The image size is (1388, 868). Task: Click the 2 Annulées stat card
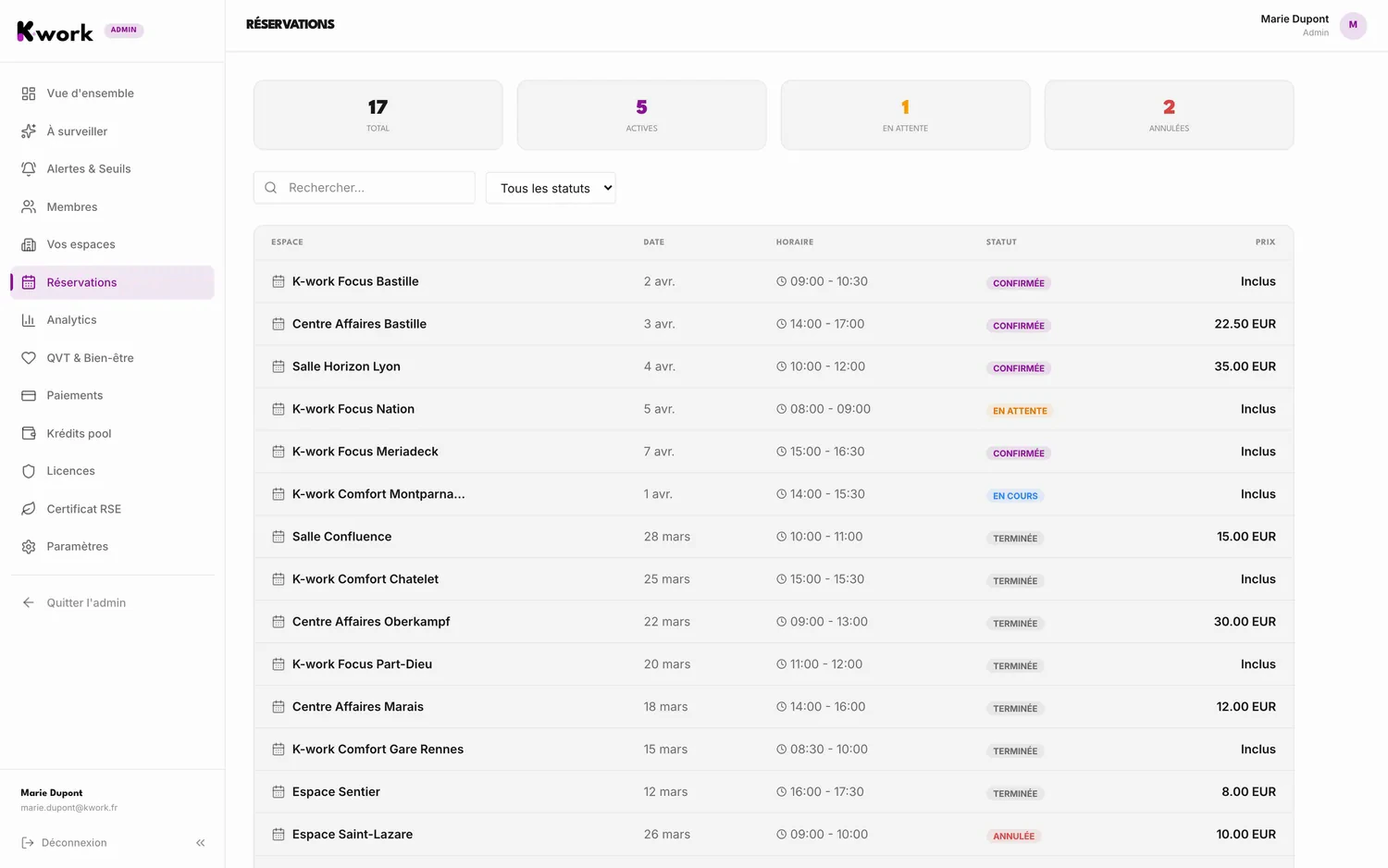point(1169,115)
